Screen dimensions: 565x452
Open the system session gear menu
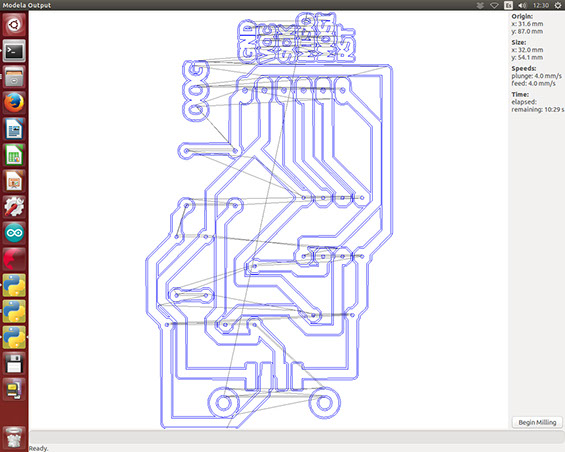pos(557,5)
